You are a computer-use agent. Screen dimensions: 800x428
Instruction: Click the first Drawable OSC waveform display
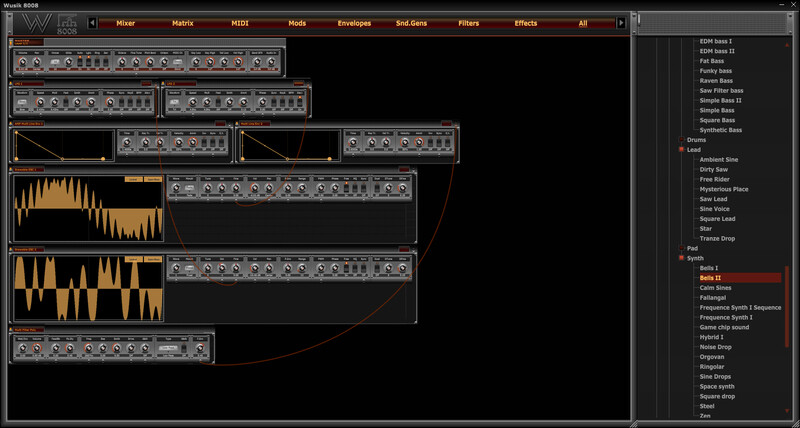coord(88,207)
